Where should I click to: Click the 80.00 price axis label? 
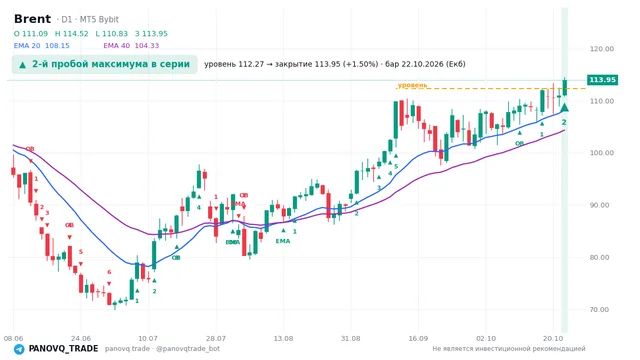pyautogui.click(x=599, y=258)
